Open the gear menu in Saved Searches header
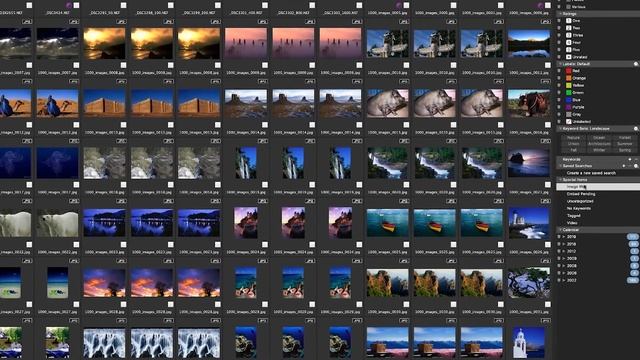This screenshot has width=640, height=360. tap(636, 166)
